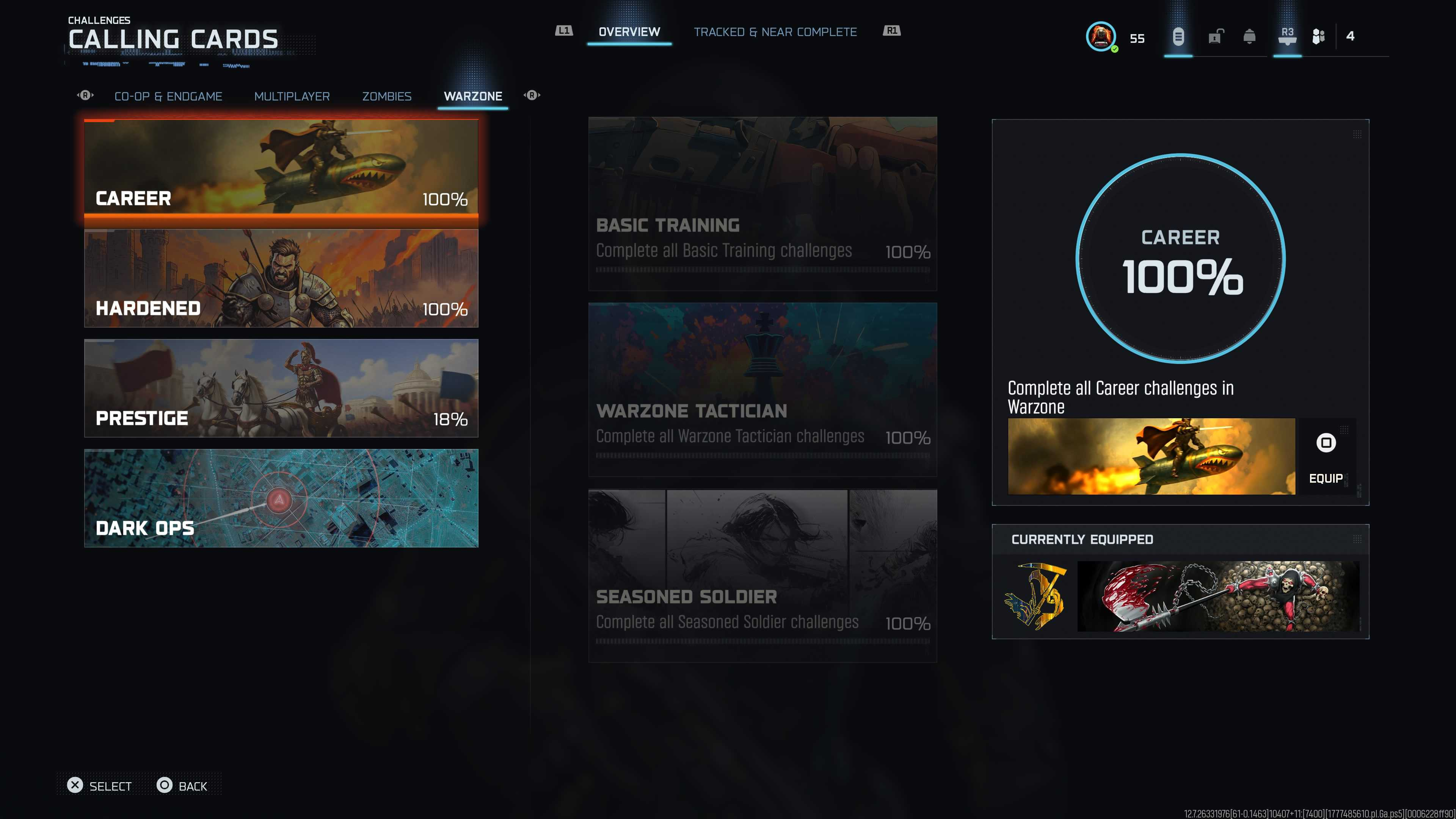
Task: Click the Basic Training 100% value
Action: 908,252
